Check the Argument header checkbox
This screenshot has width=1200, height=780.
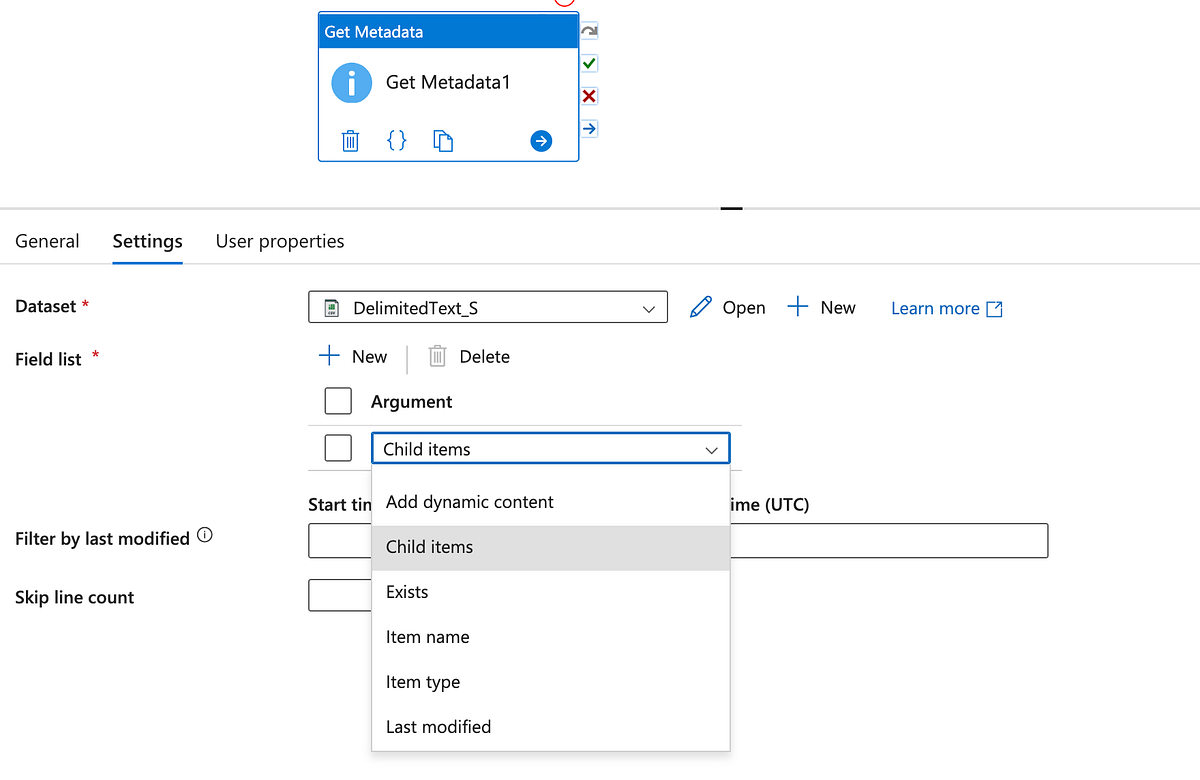click(338, 400)
